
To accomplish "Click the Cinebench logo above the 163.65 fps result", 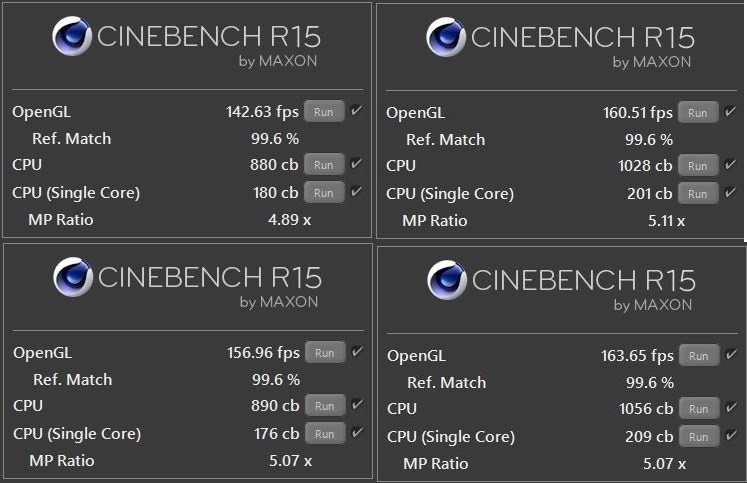I will coord(447,281).
